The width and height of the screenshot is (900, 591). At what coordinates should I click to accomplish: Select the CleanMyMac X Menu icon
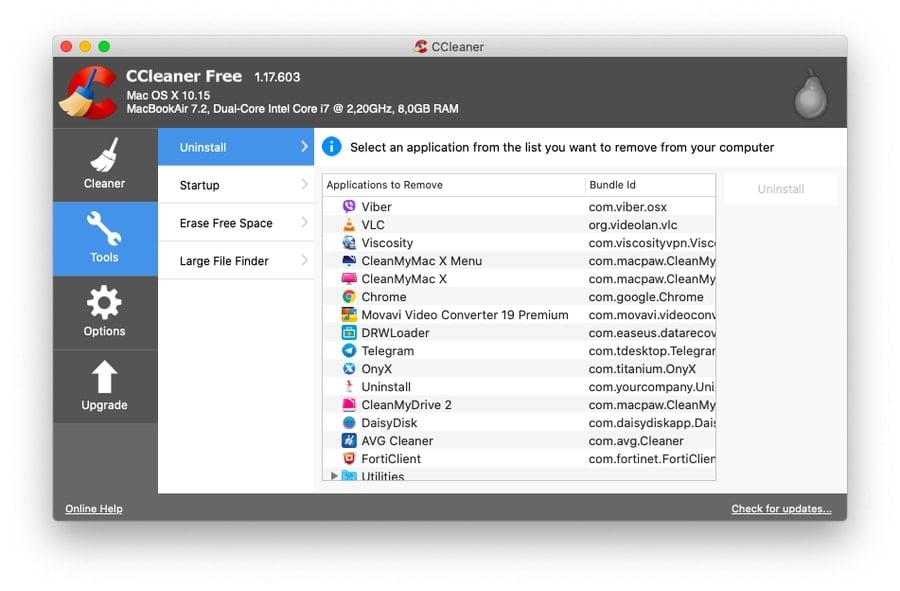coord(348,260)
